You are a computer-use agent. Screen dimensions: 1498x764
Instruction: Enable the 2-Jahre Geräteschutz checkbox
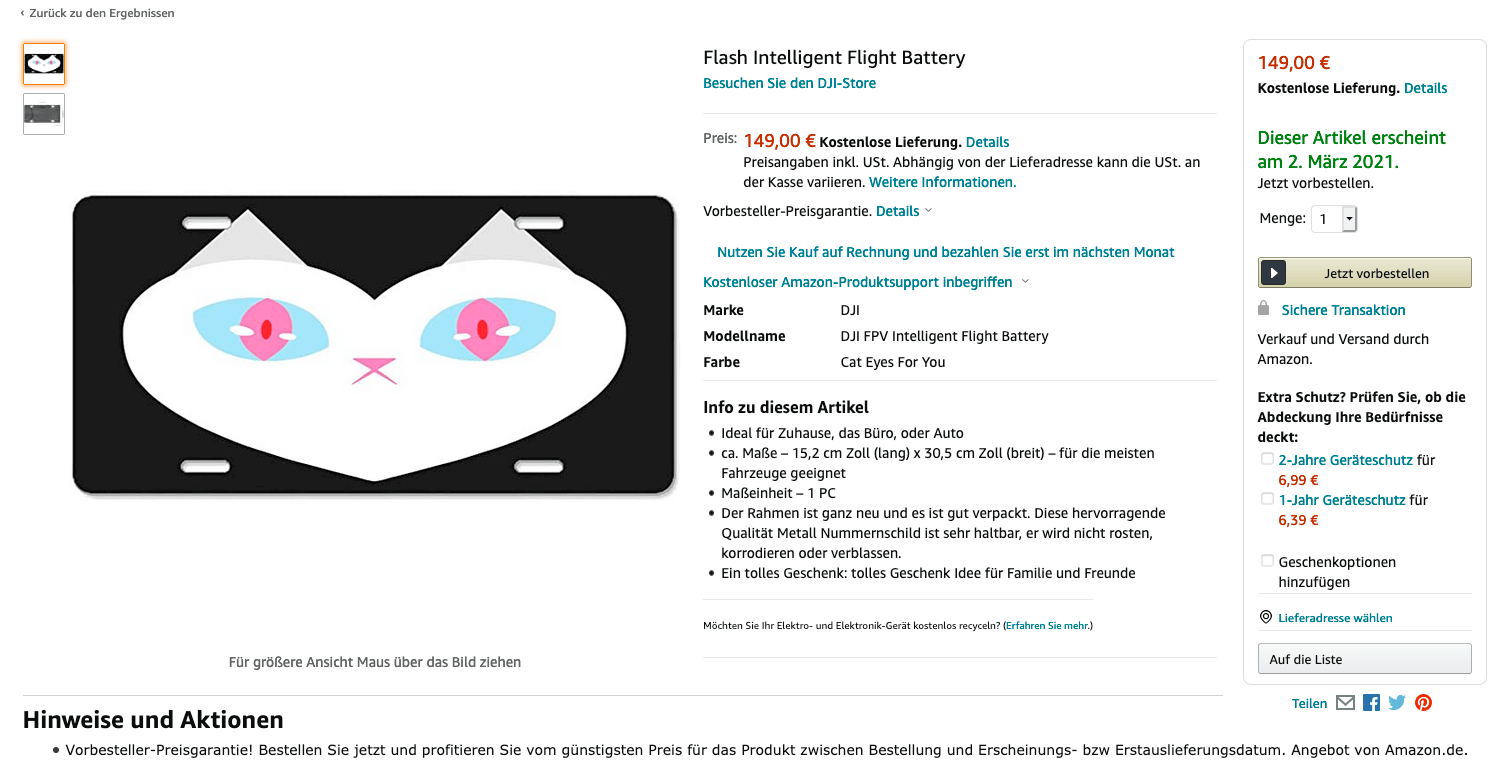pyautogui.click(x=1267, y=459)
